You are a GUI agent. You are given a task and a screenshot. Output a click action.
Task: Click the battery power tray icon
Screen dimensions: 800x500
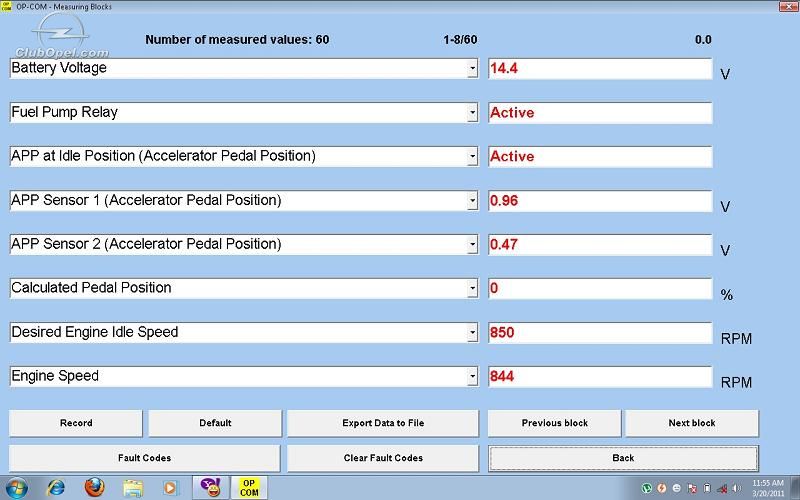(707, 489)
